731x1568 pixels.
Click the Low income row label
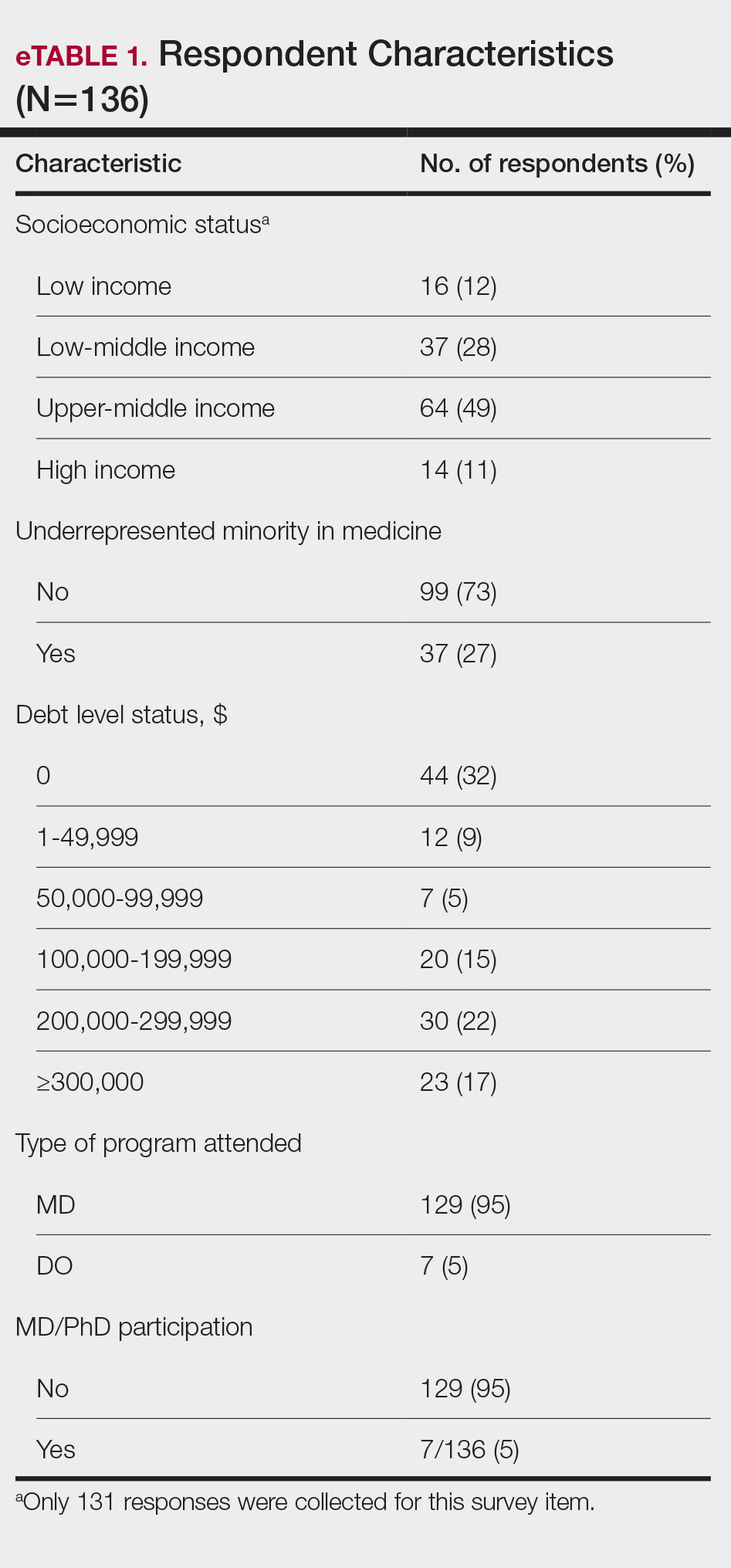click(103, 286)
